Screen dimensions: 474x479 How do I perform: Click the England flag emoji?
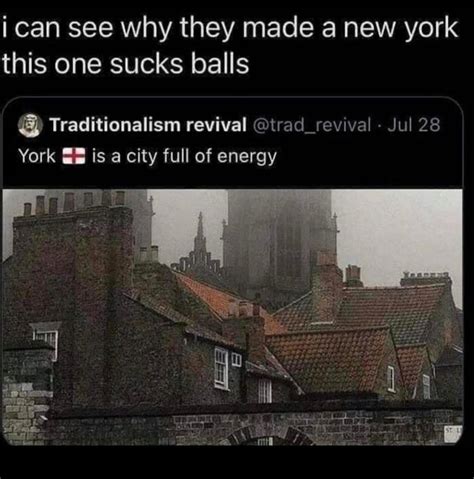point(74,156)
